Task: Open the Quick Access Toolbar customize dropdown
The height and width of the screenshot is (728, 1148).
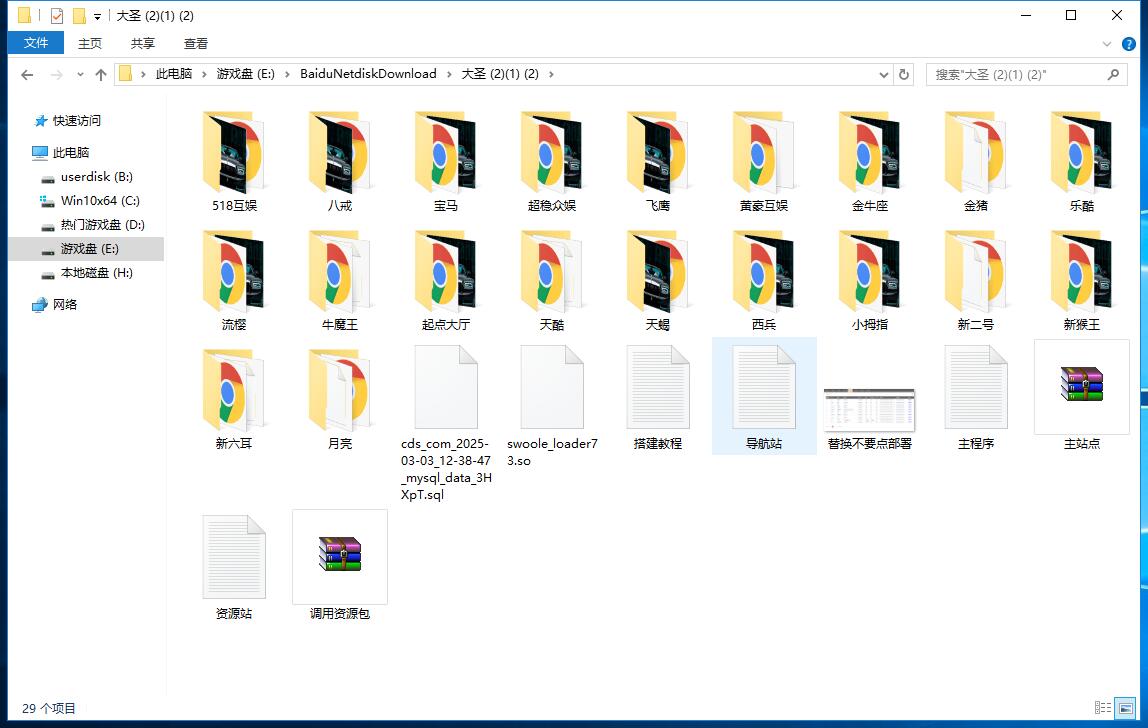Action: (x=97, y=16)
